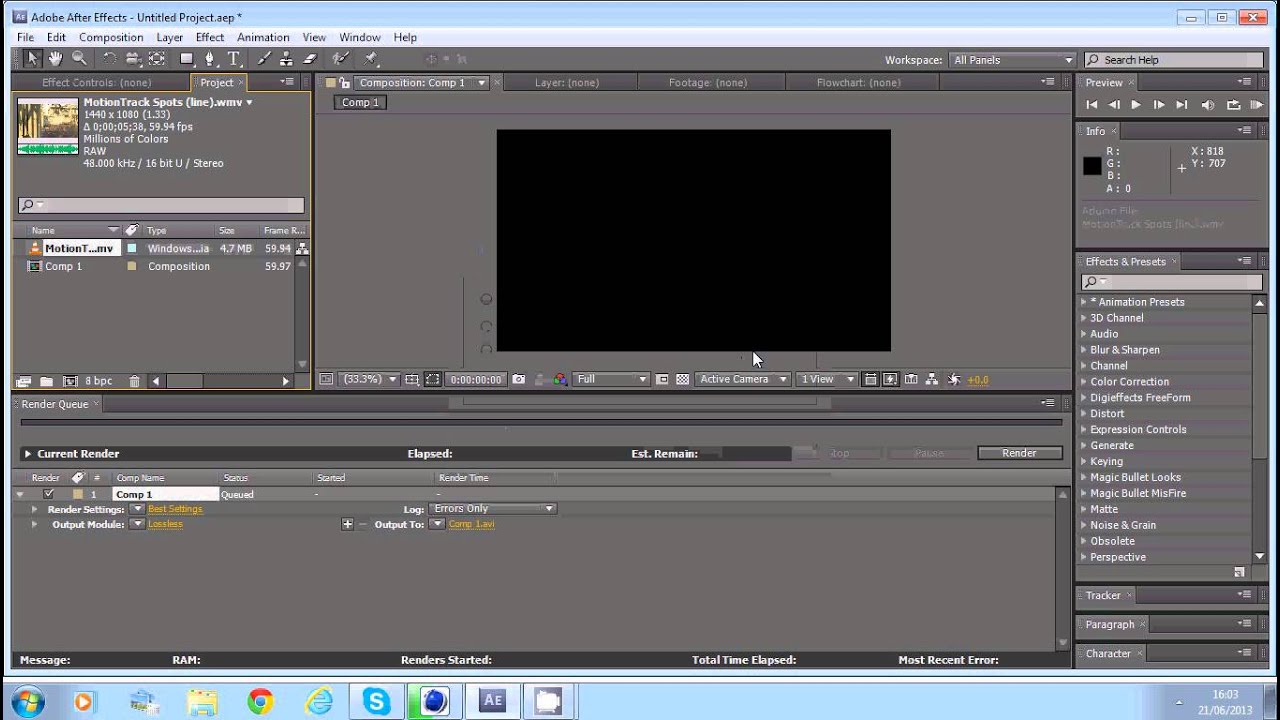Play the preview in the Preview panel
The height and width of the screenshot is (720, 1280).
pos(1136,105)
